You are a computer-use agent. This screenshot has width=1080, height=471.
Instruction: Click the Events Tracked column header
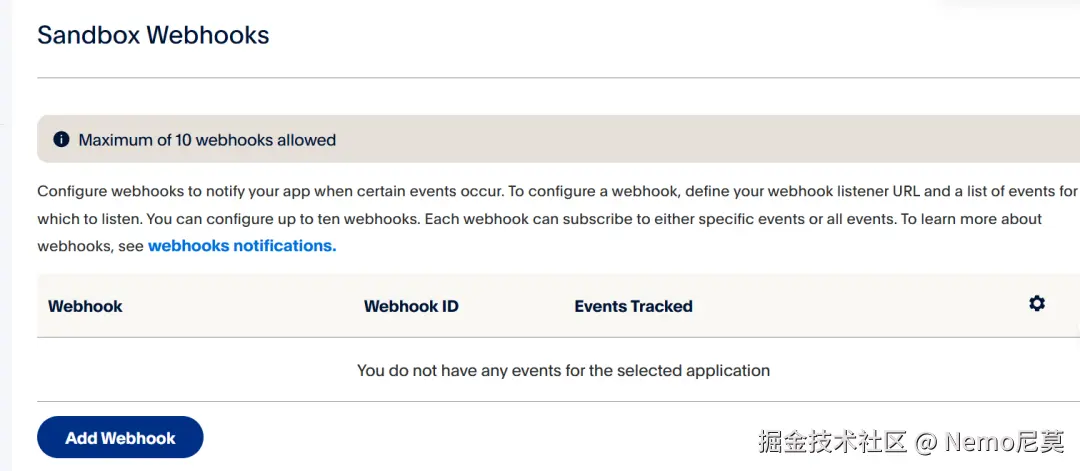pyautogui.click(x=633, y=306)
